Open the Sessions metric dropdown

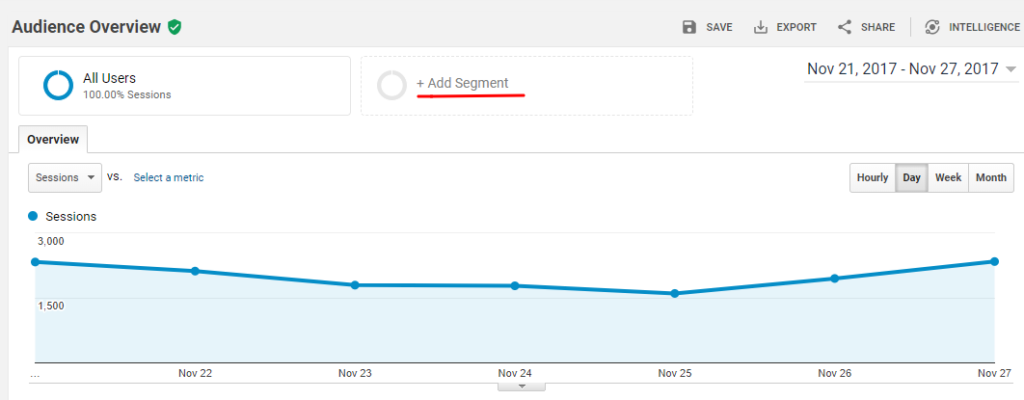tap(65, 178)
